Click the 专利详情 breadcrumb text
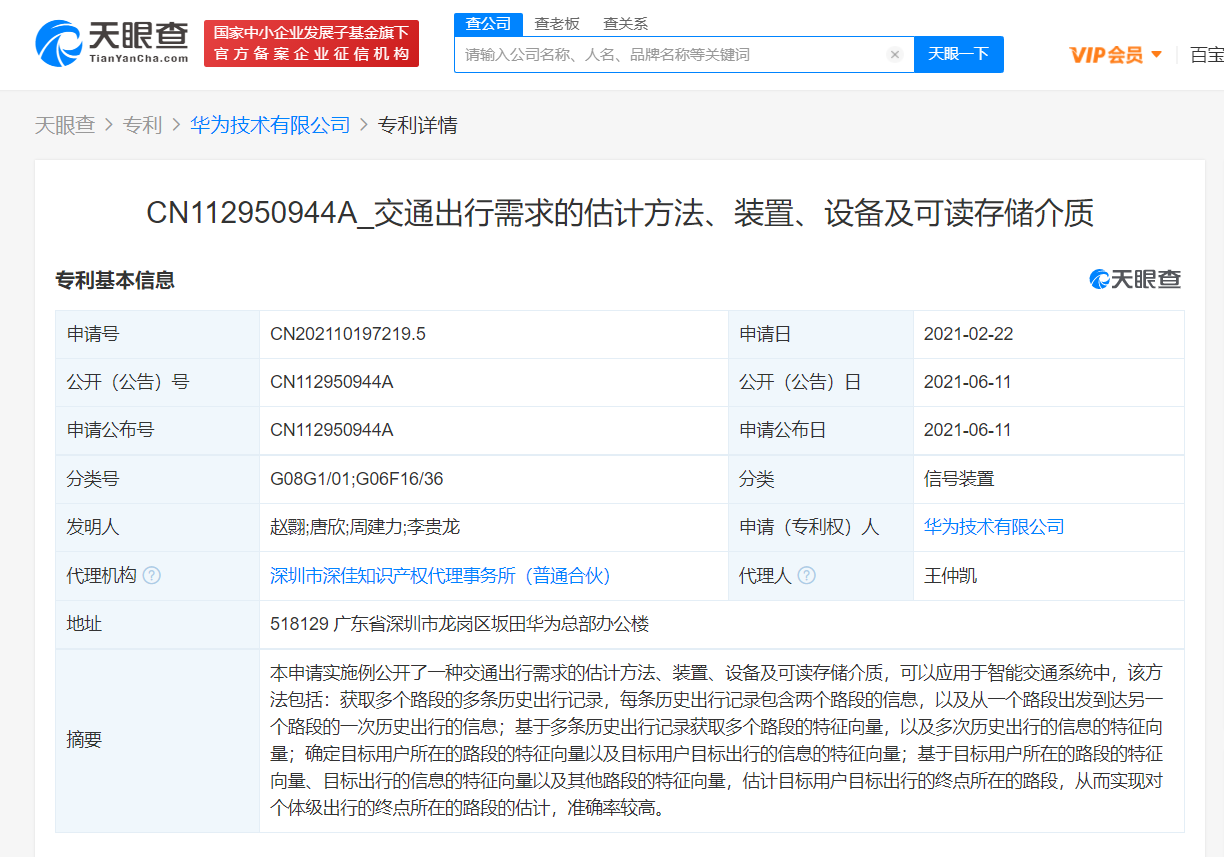This screenshot has height=857, width=1224. click(418, 125)
